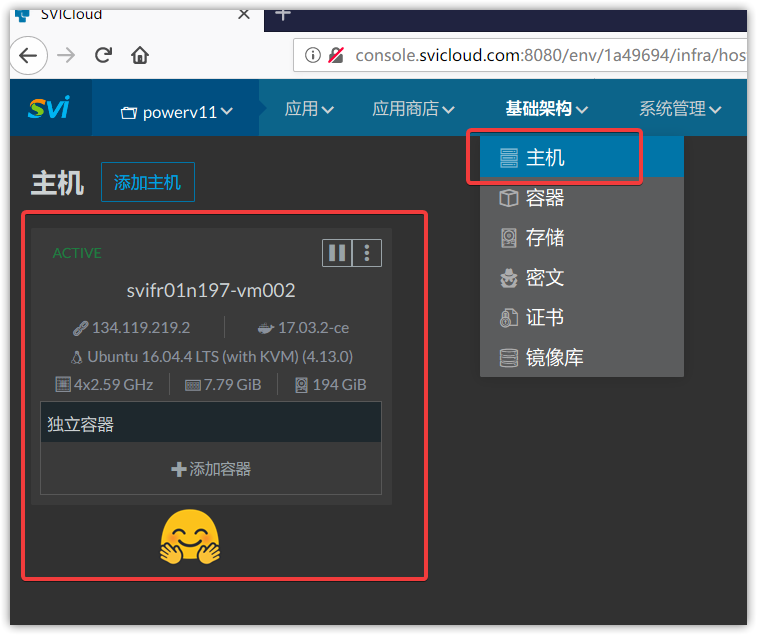Click the 4x2.59 GHz CPU value

(x=113, y=384)
